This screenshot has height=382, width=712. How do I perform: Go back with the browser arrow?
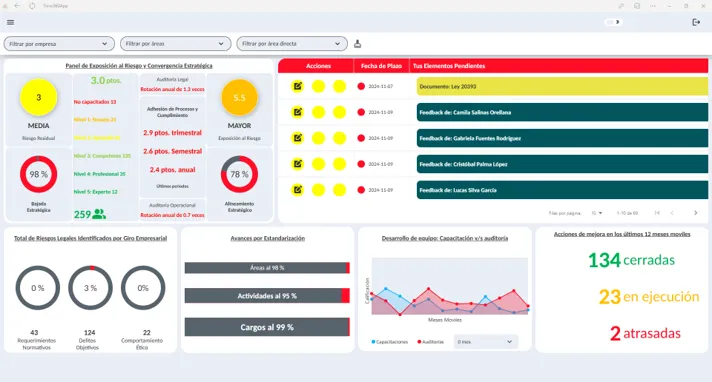click(x=17, y=6)
